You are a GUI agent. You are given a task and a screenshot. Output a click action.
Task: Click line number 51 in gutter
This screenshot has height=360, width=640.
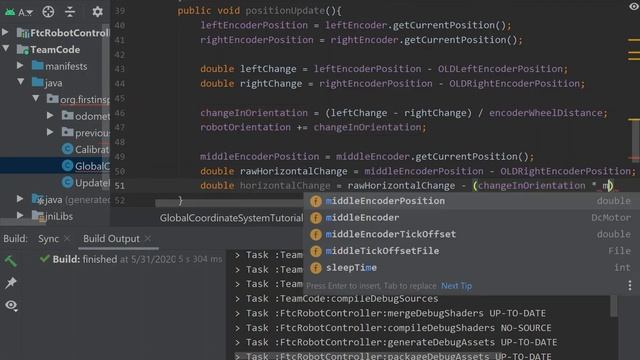(120, 186)
